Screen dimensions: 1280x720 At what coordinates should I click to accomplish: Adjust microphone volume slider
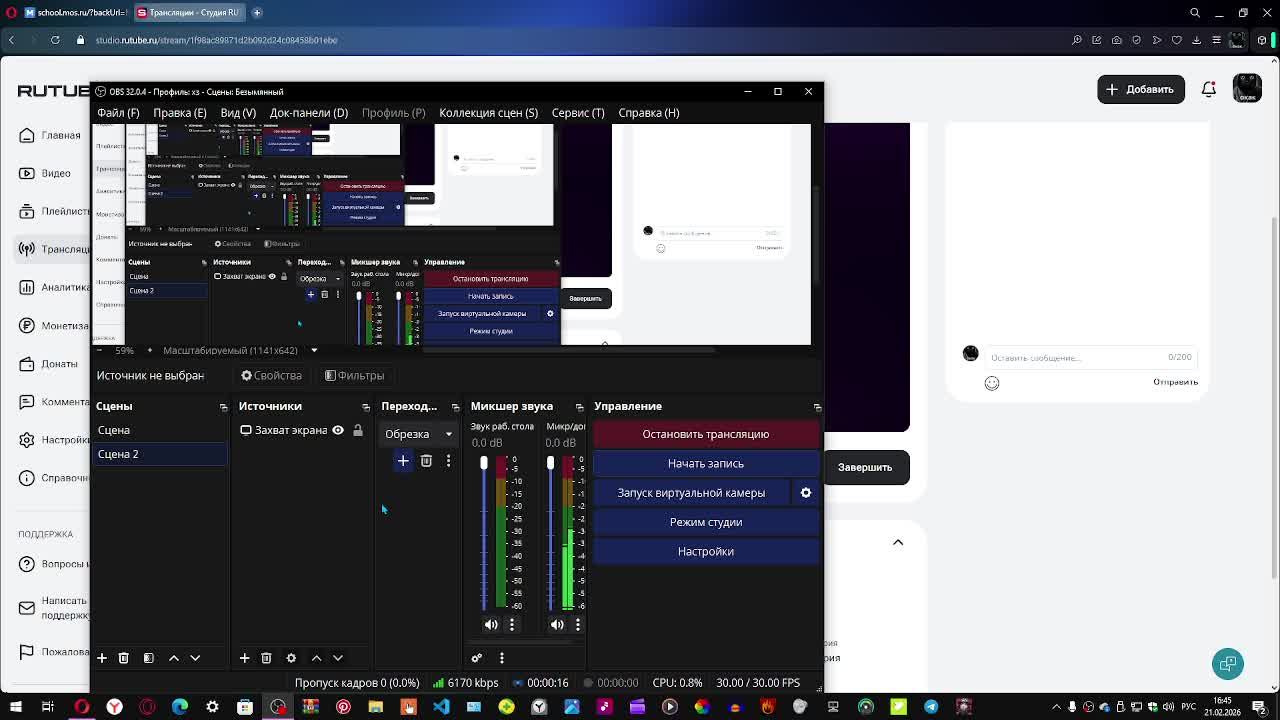tap(550, 463)
